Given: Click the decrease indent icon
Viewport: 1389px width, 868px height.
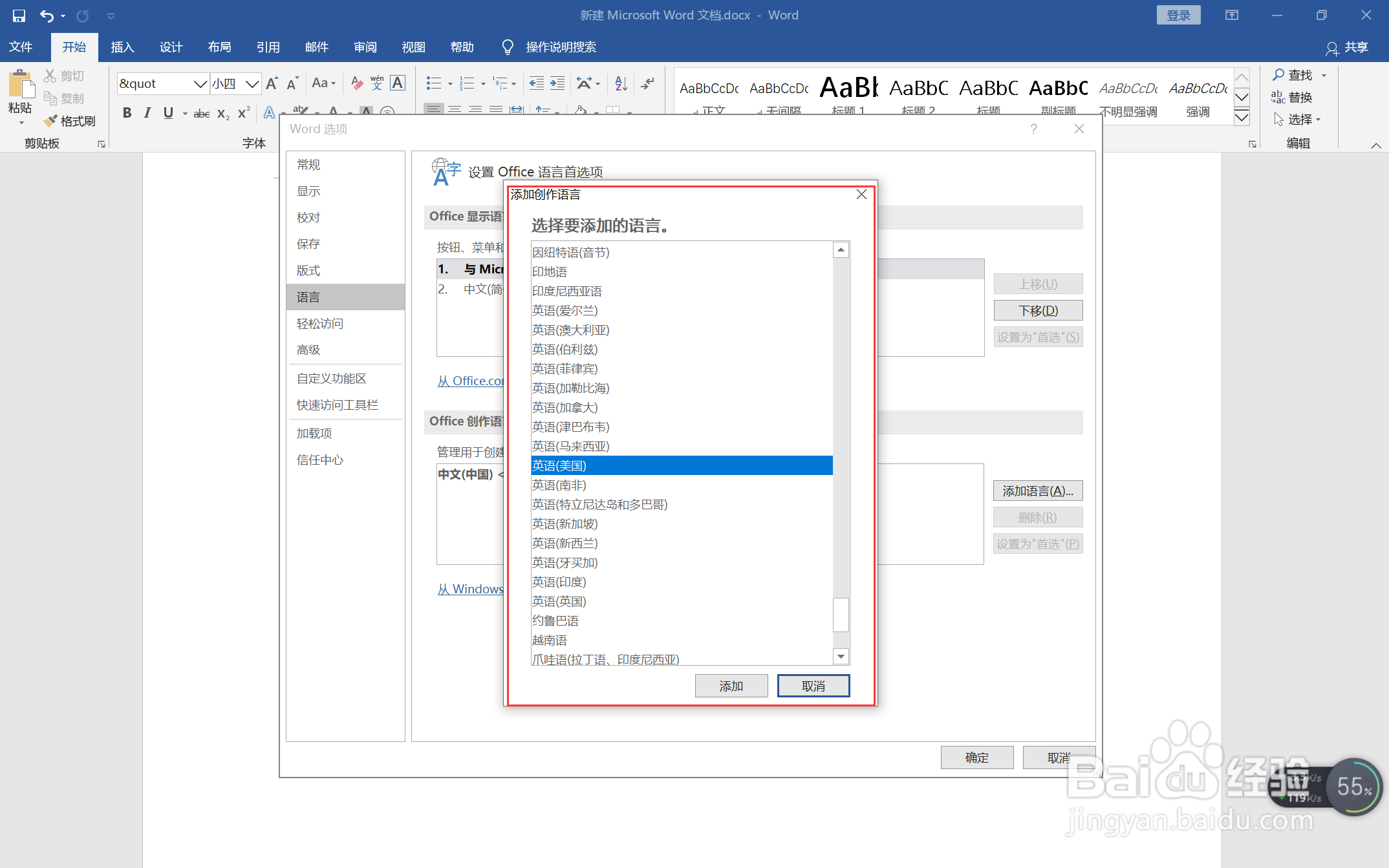Looking at the screenshot, I should pyautogui.click(x=537, y=83).
